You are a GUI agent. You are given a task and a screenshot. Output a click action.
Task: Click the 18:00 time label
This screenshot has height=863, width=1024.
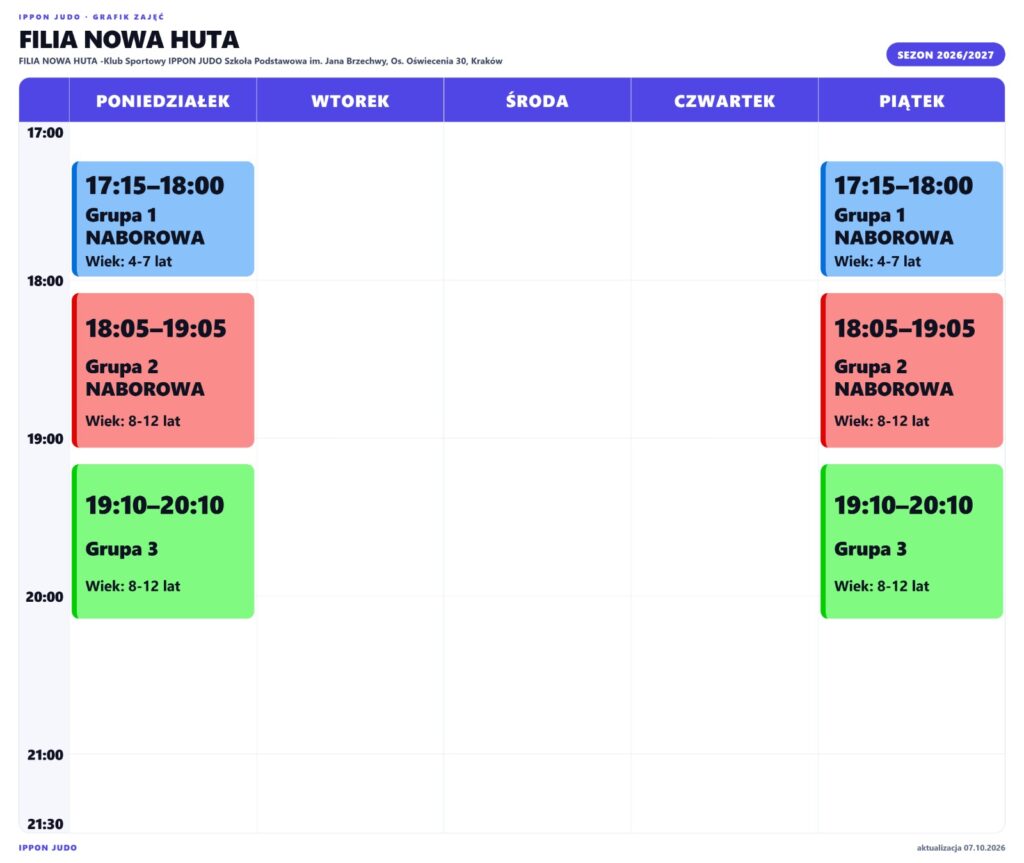(45, 281)
